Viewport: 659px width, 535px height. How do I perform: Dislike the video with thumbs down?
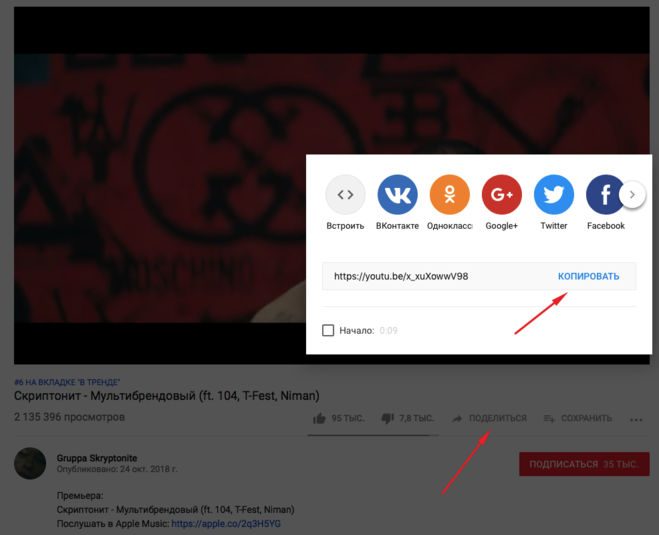pos(388,418)
